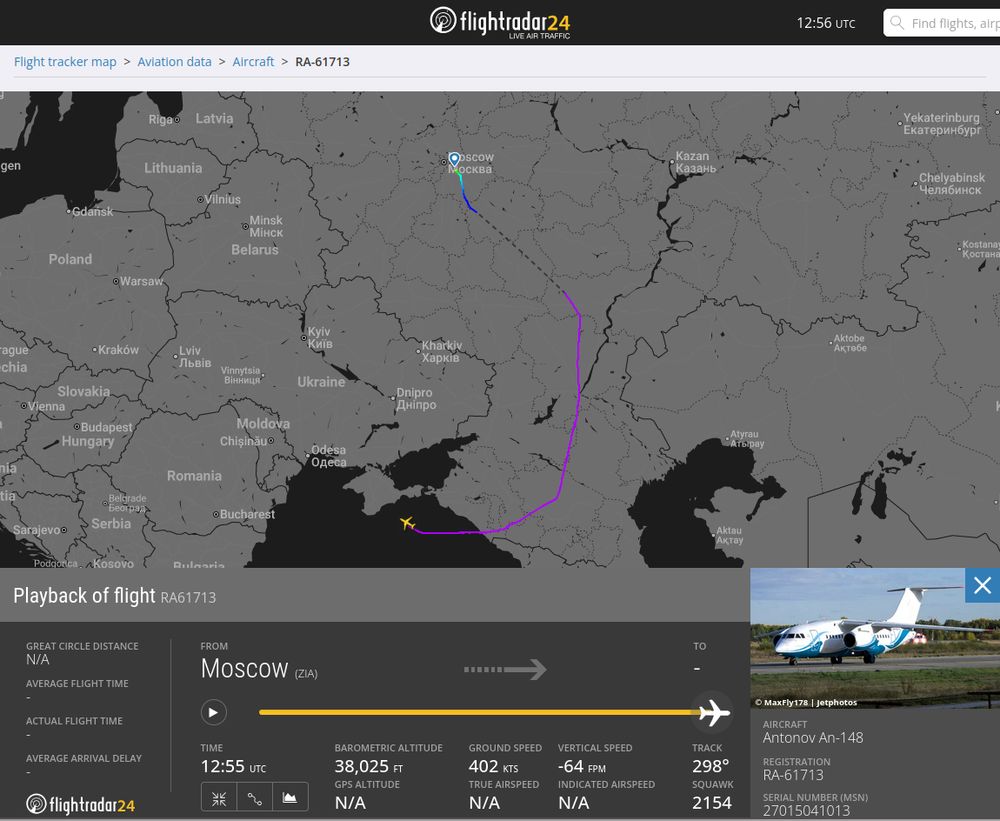Click the Aktau city label on map
Screen dimensions: 1000x821
730,535
